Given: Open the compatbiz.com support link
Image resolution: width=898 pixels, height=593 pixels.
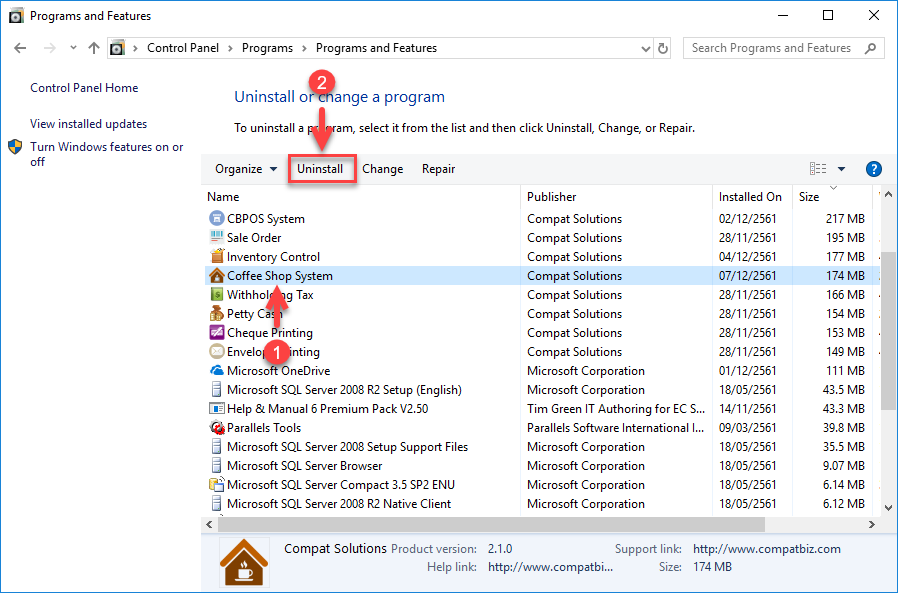Looking at the screenshot, I should [767, 549].
